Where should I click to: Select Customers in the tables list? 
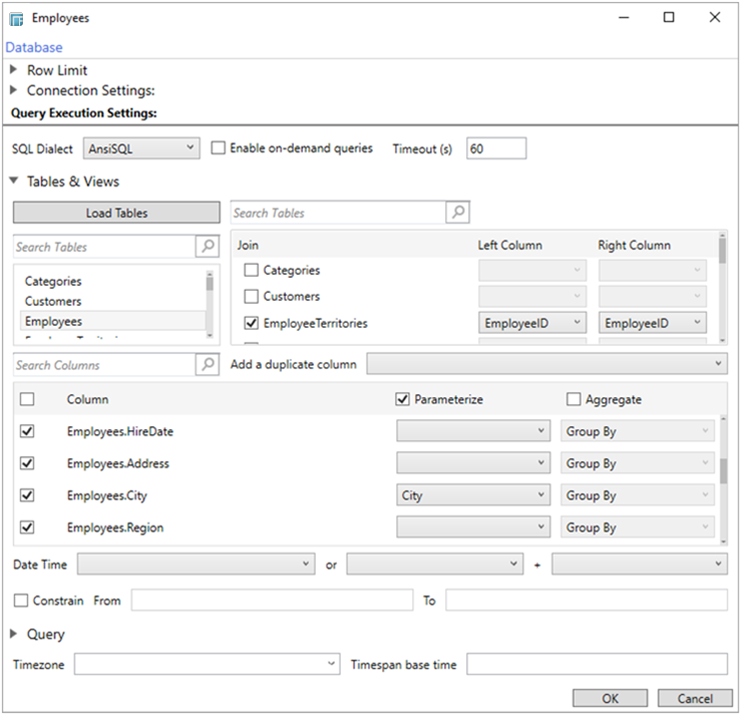pos(53,301)
